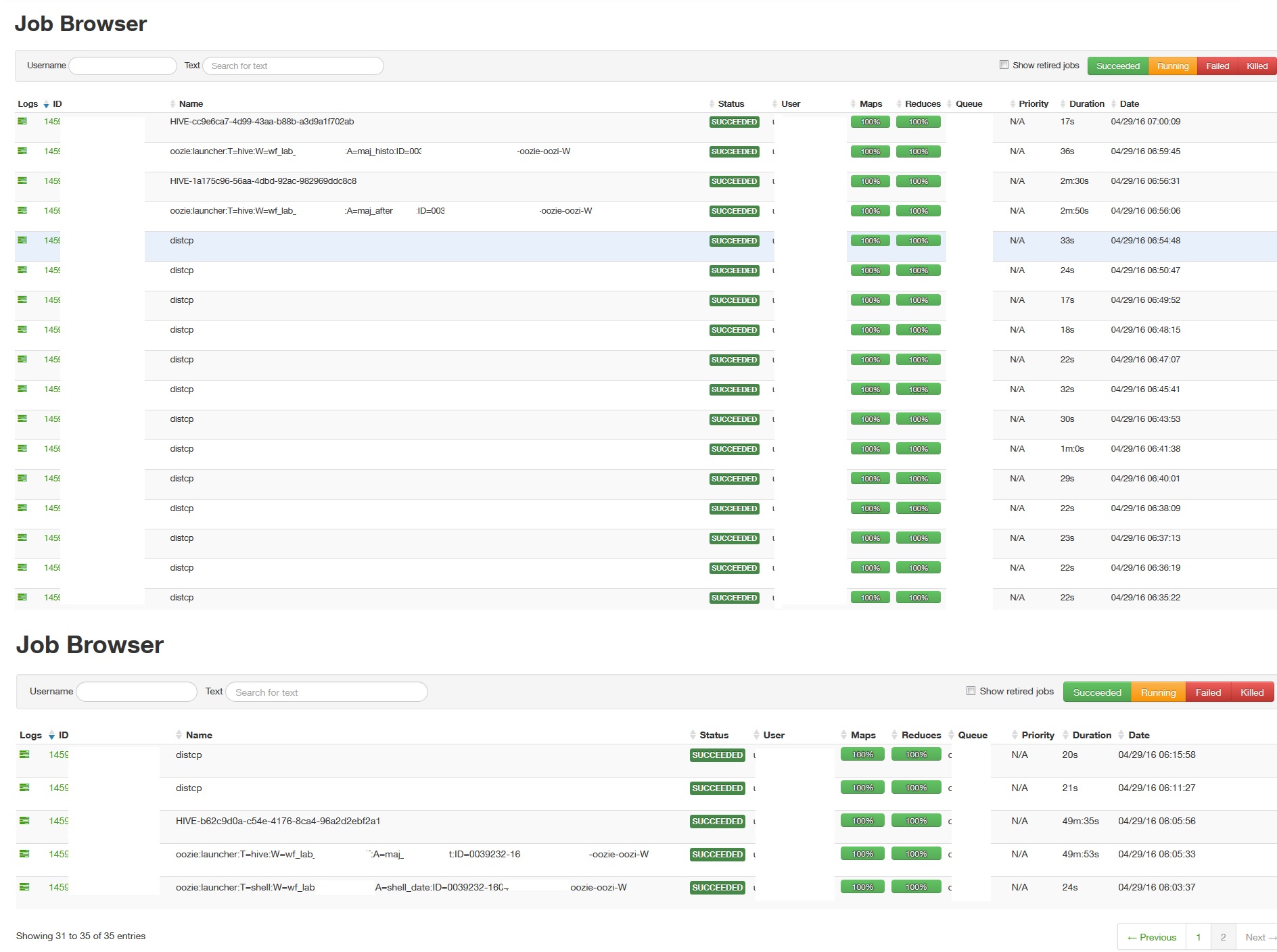Open logs for the shell_date oozie launcher job
This screenshot has height=952, width=1277.
(24, 887)
